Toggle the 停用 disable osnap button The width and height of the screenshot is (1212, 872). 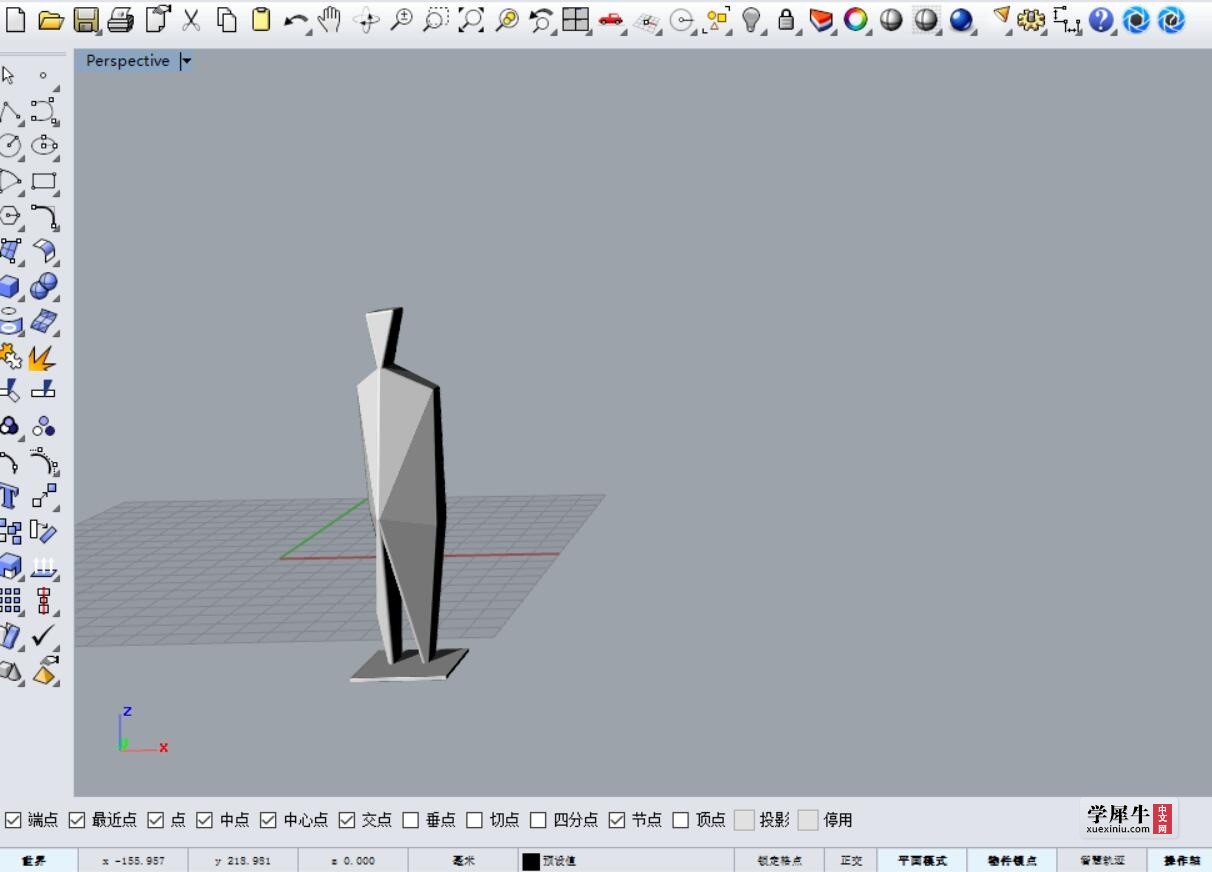click(808, 820)
